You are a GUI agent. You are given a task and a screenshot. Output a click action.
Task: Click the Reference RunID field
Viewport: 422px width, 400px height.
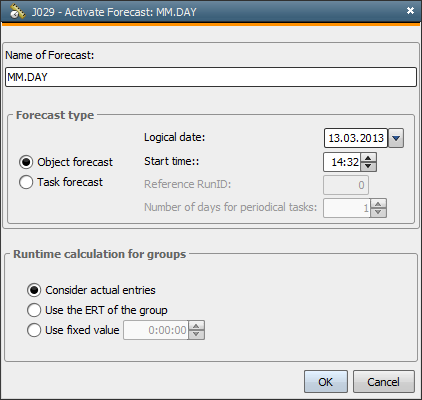(346, 185)
